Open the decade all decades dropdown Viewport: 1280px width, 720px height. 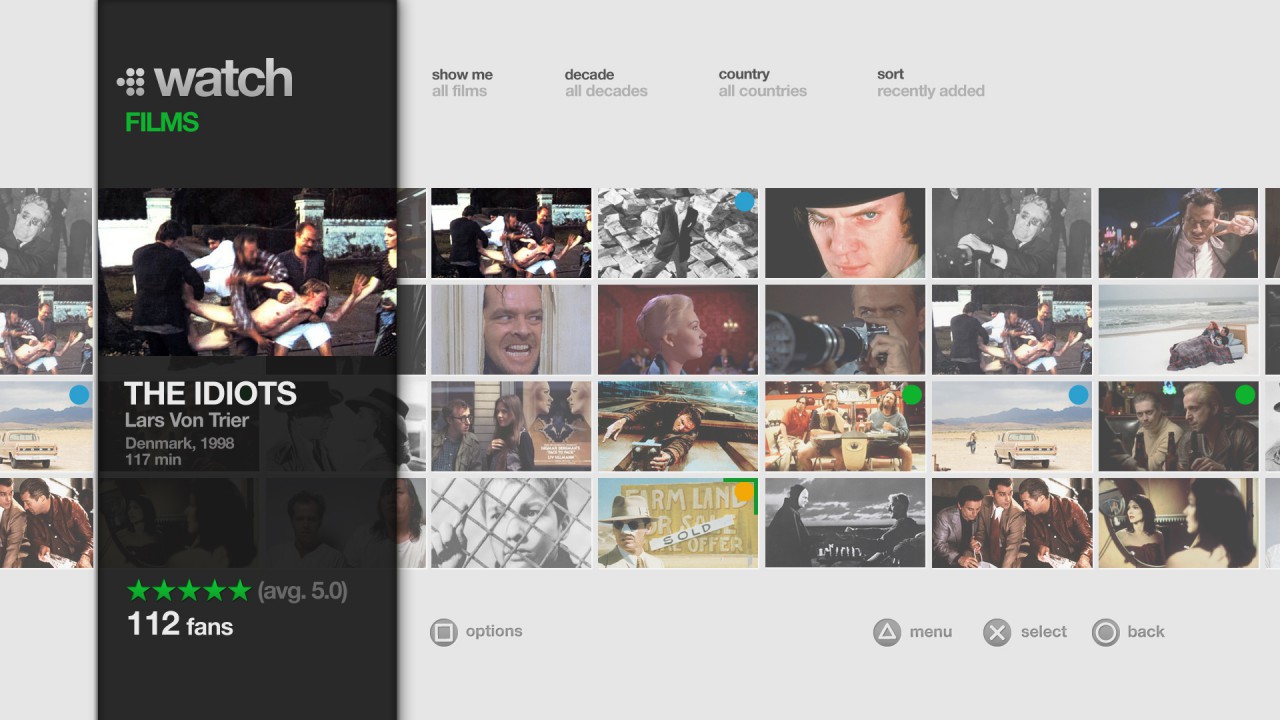(x=606, y=84)
